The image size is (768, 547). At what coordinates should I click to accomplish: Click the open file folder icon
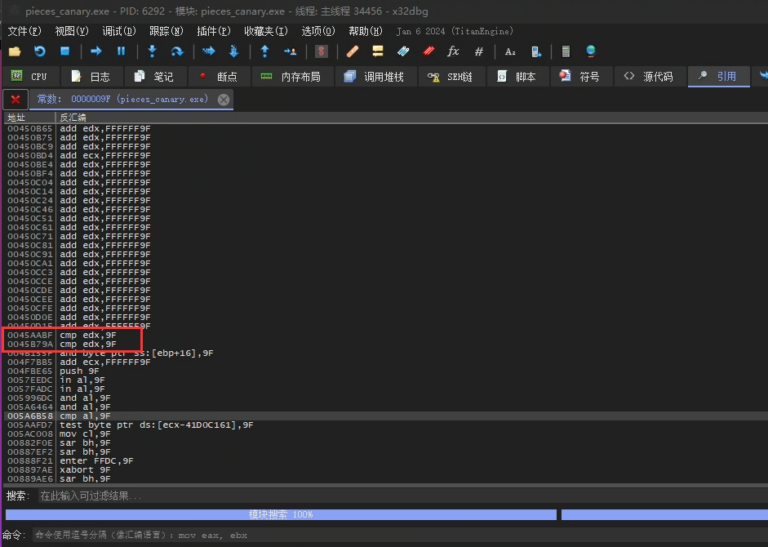pos(14,51)
